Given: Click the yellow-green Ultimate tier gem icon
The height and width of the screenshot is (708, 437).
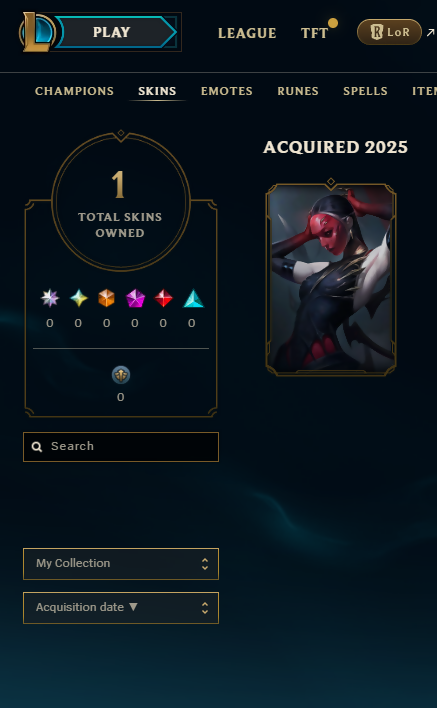Looking at the screenshot, I should 79,298.
